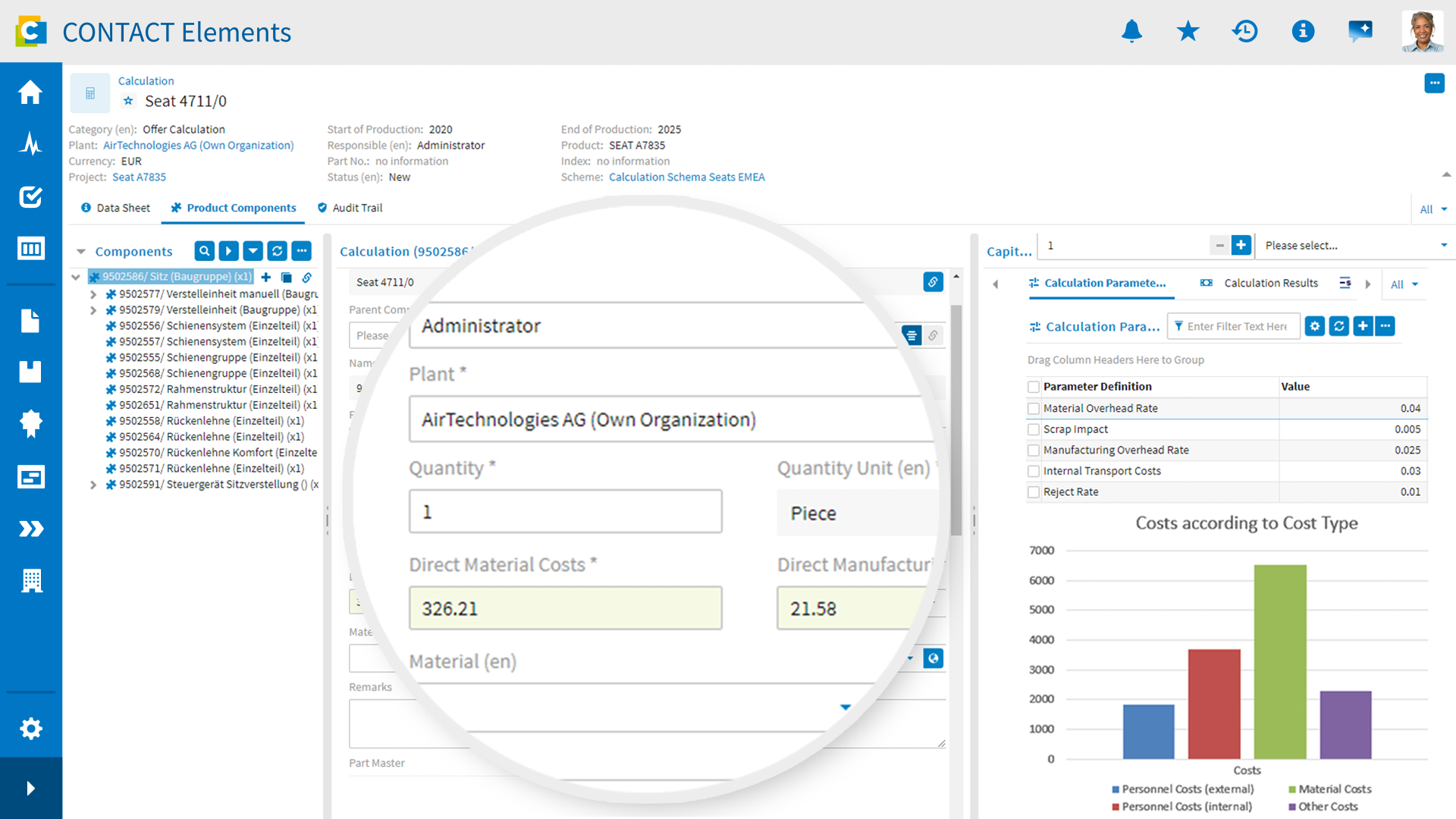Open the puzzle piece sidebar icon
Image resolution: width=1456 pixels, height=819 pixels.
[x=30, y=423]
